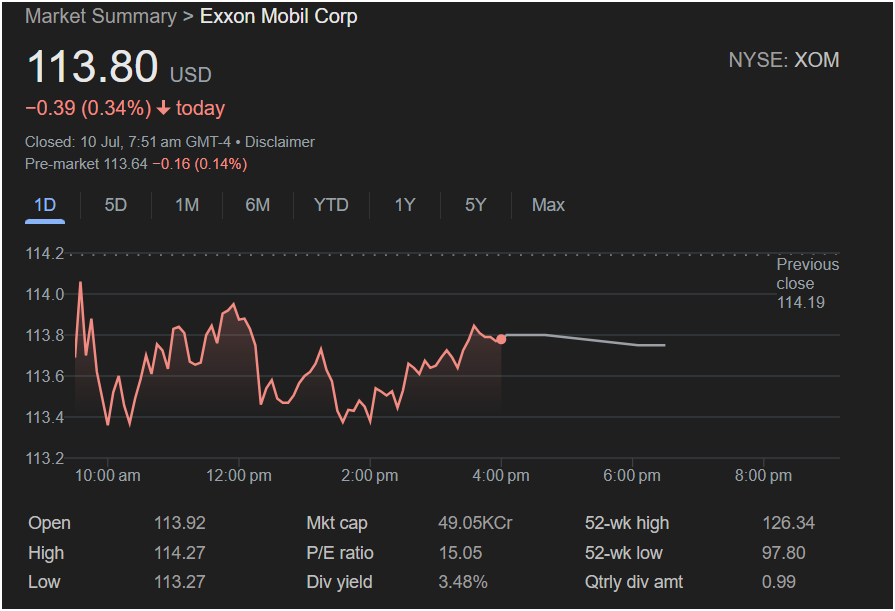Click the Div yield value 3.48%
Screen dimensions: 895x611
(463, 582)
